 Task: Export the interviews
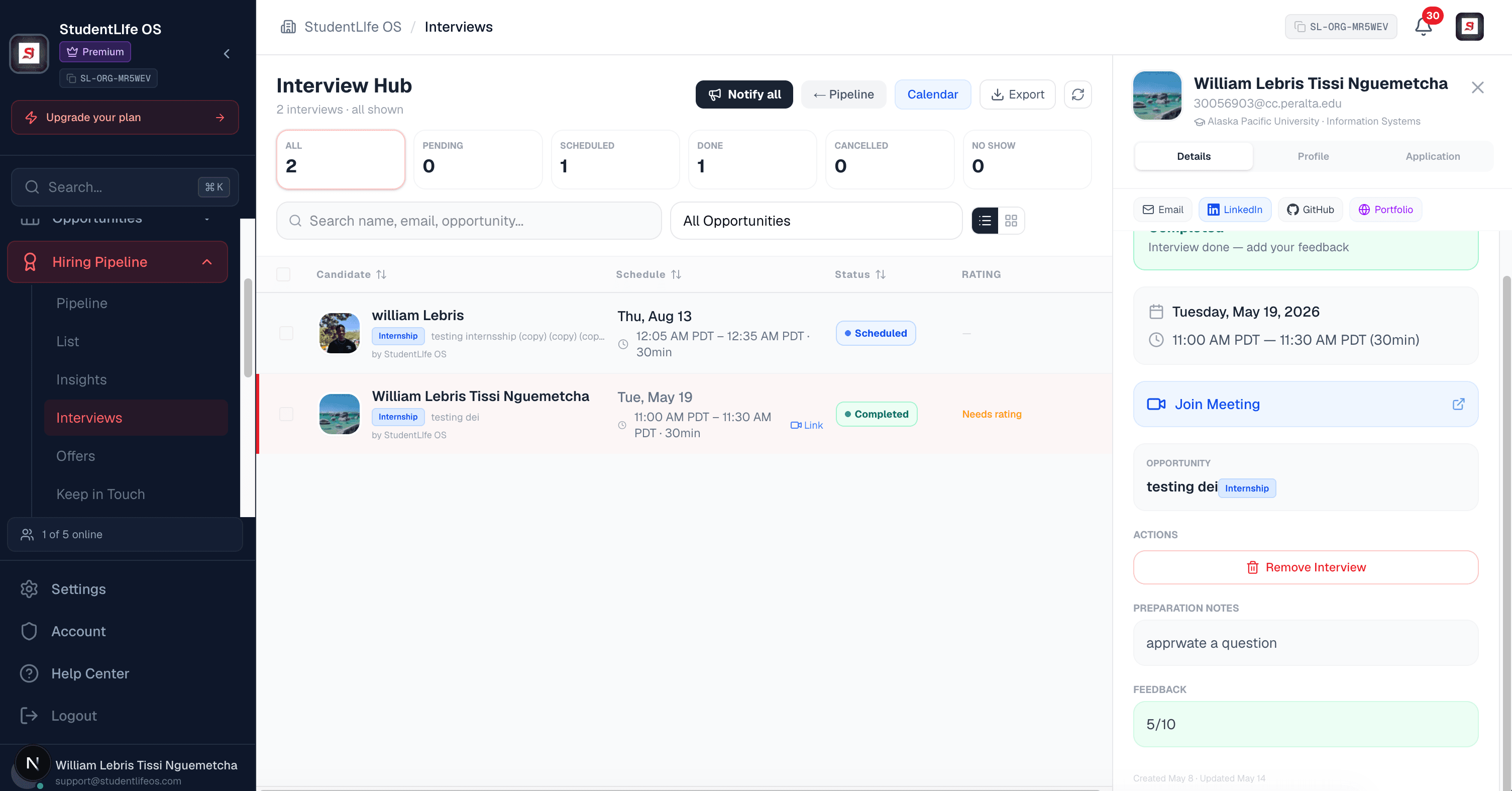1017,94
